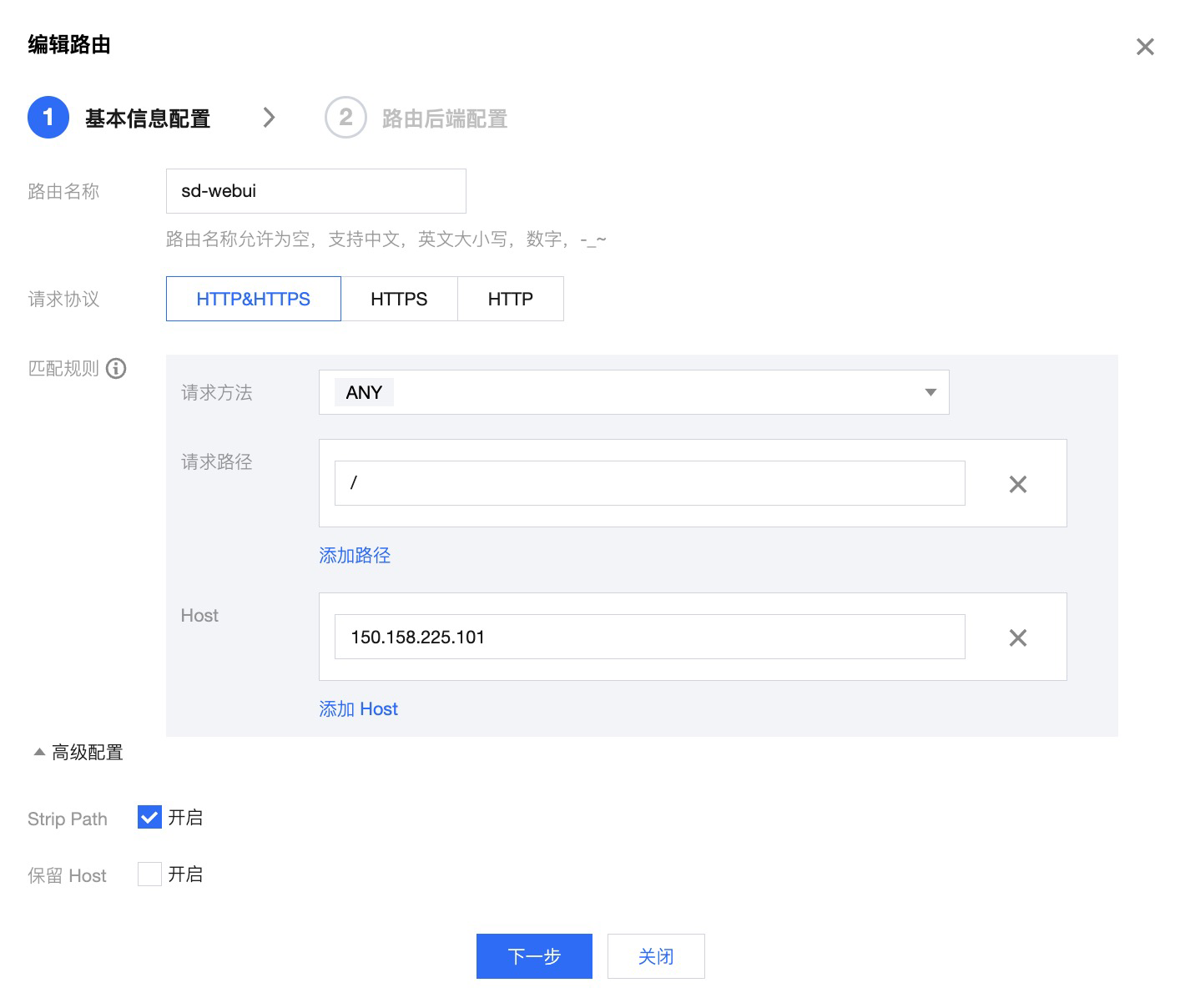Viewport: 1180px width, 1008px height.
Task: Click the 请求协议 label
Action: pos(63,299)
